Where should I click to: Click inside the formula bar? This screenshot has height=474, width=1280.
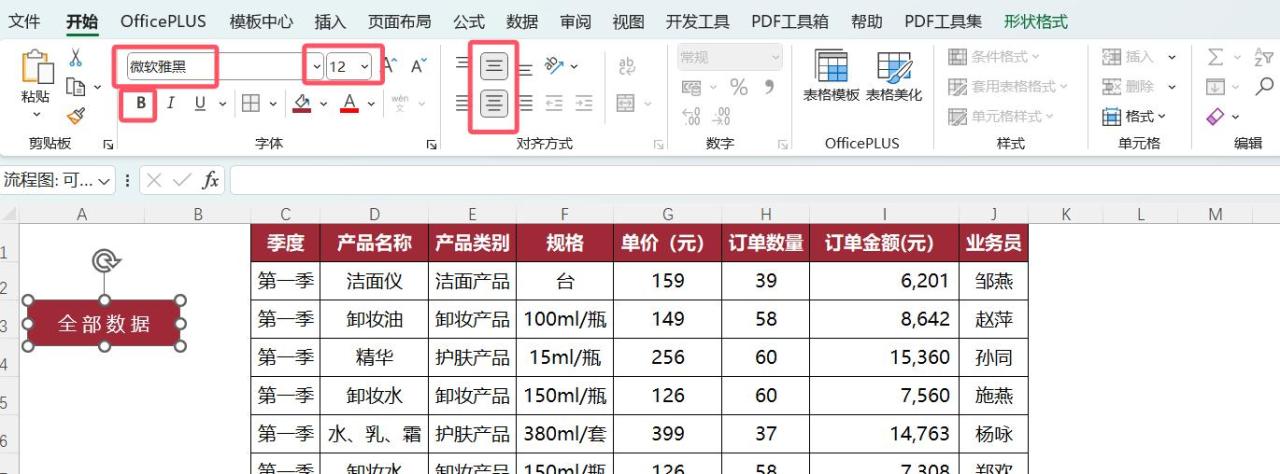(x=754, y=180)
